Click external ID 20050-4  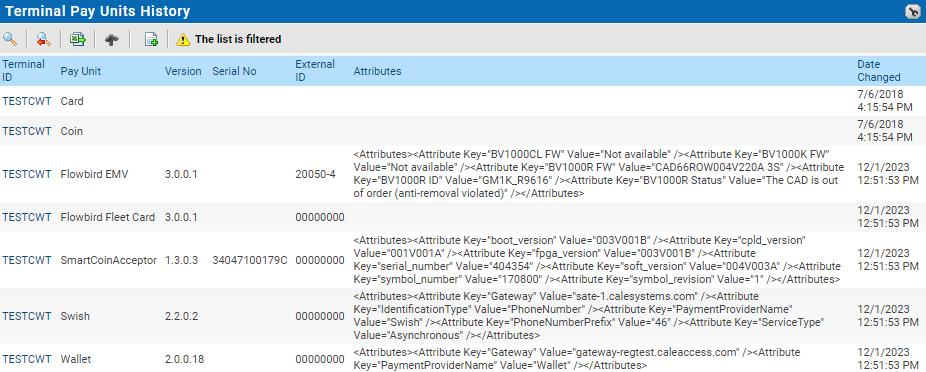[x=315, y=174]
